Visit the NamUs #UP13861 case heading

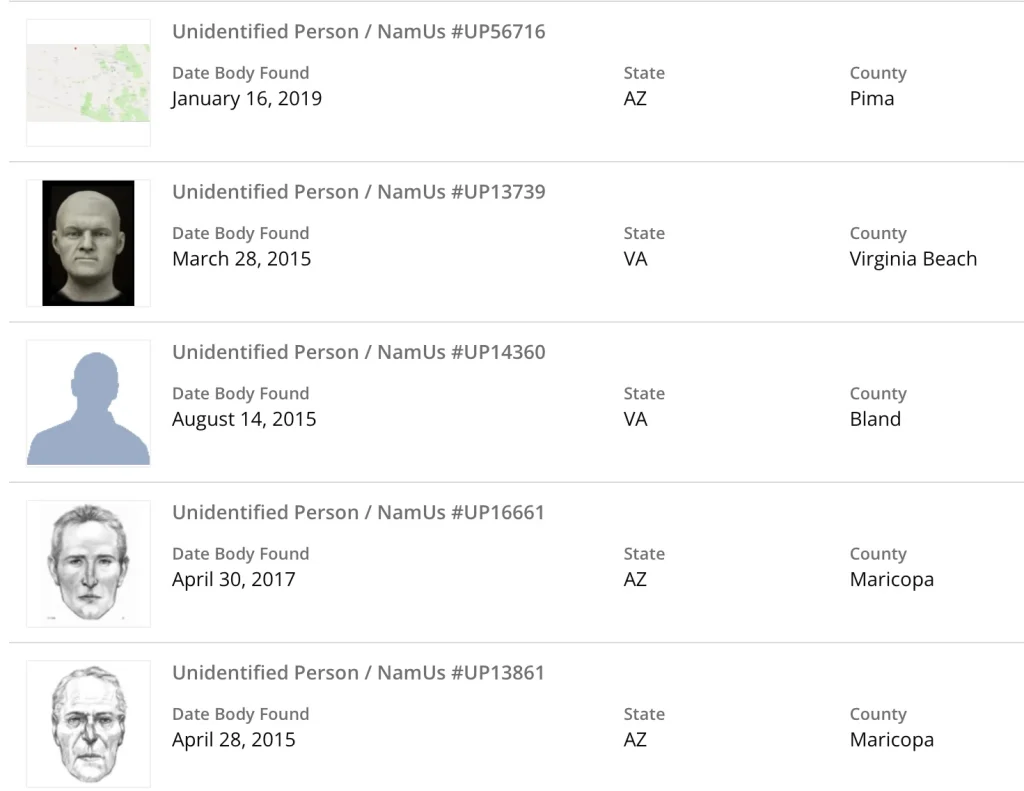click(359, 672)
